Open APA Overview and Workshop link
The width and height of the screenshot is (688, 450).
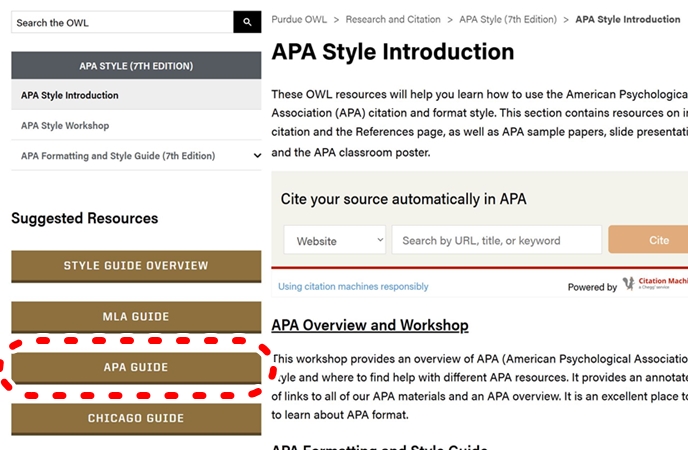click(x=370, y=325)
